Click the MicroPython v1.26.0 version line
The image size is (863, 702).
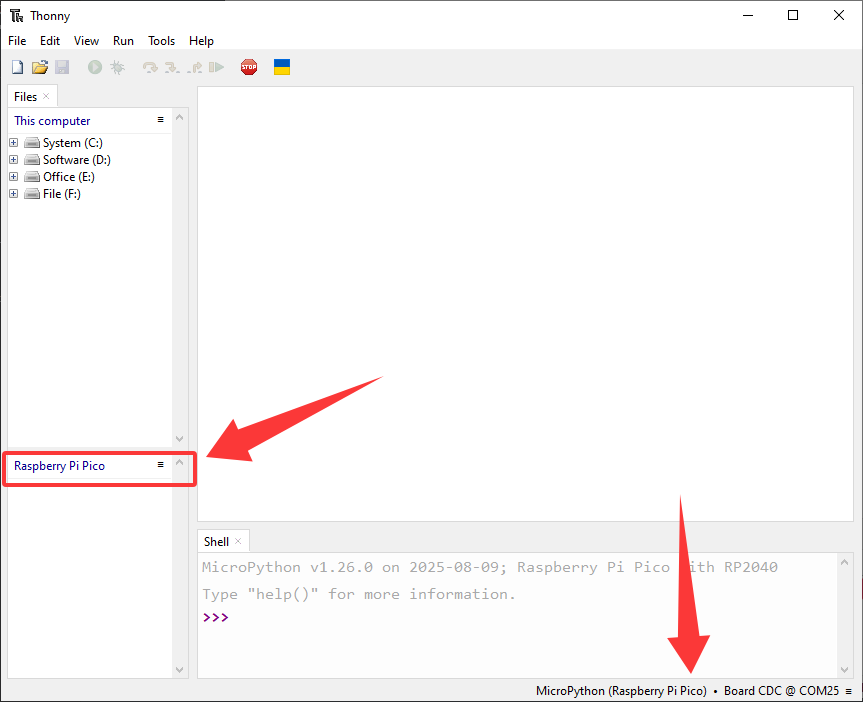[490, 567]
